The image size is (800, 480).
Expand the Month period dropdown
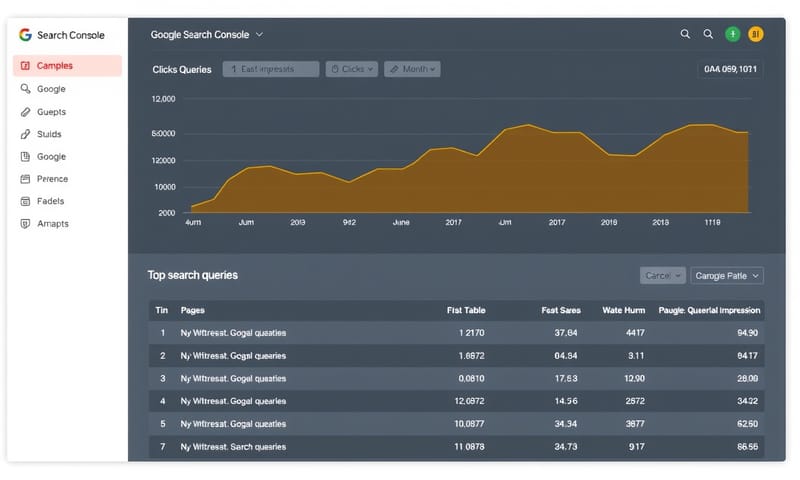(412, 69)
